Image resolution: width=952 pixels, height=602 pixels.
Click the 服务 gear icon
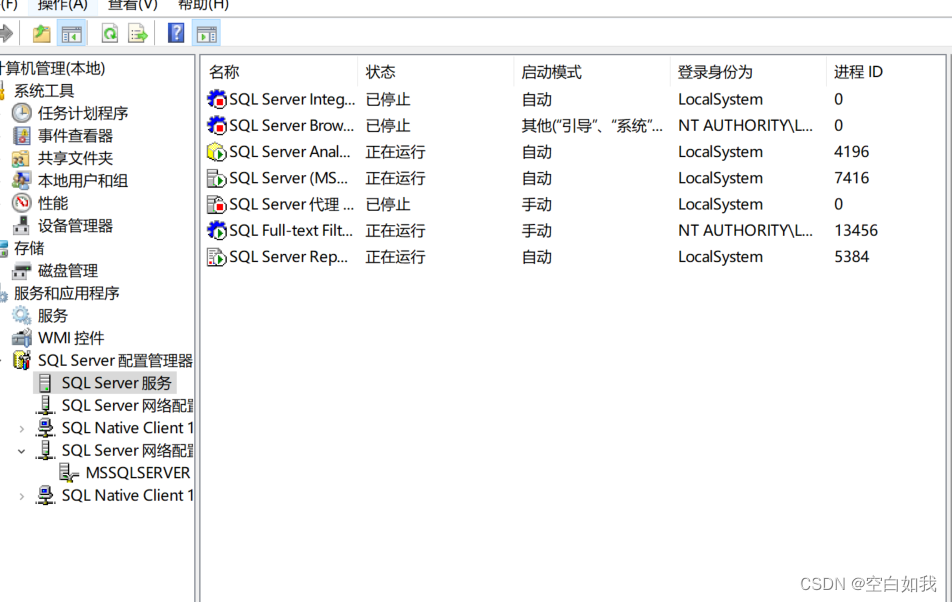21,316
